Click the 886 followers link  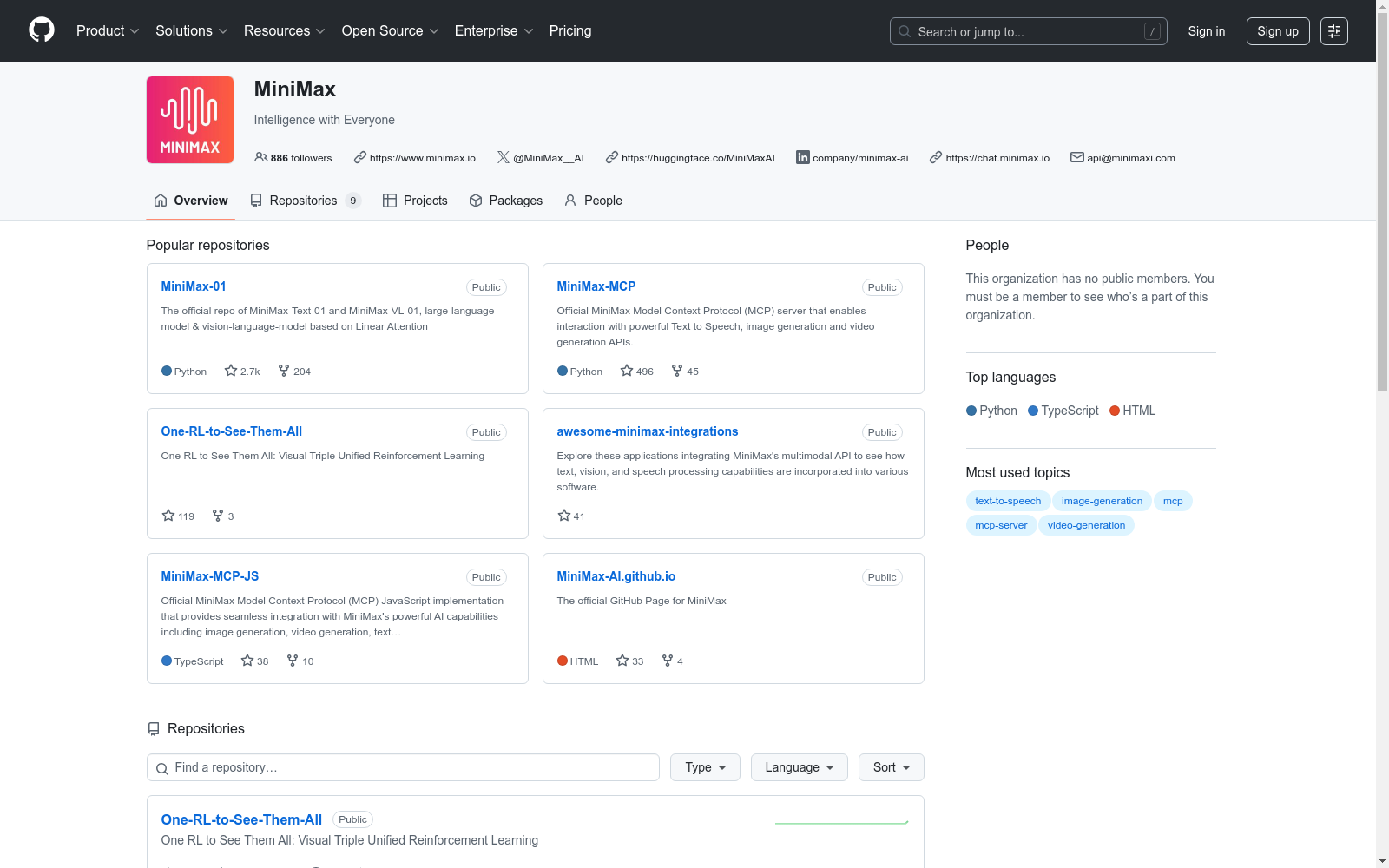point(293,158)
